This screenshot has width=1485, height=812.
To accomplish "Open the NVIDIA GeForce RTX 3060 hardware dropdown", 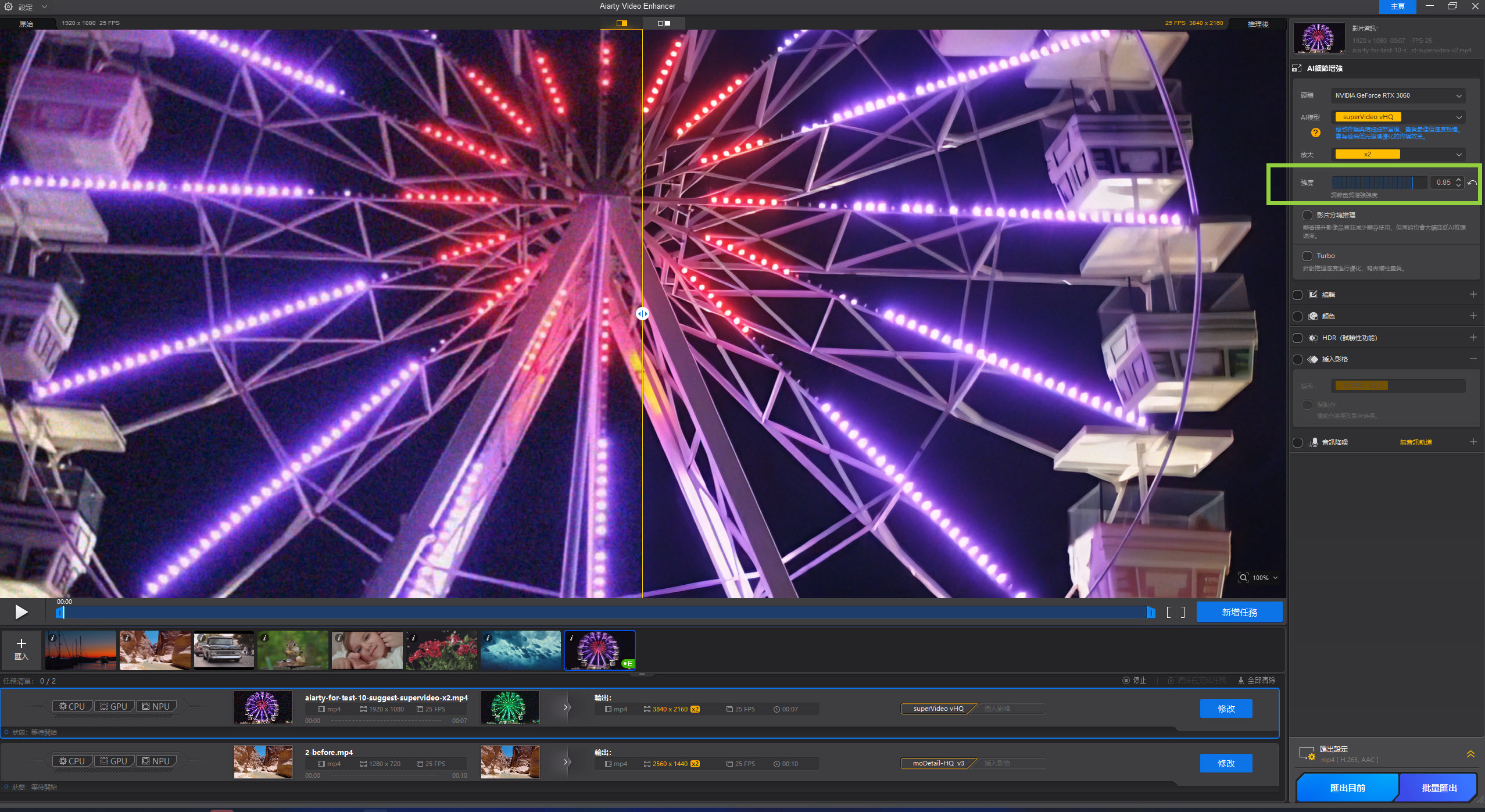I will coord(1397,96).
